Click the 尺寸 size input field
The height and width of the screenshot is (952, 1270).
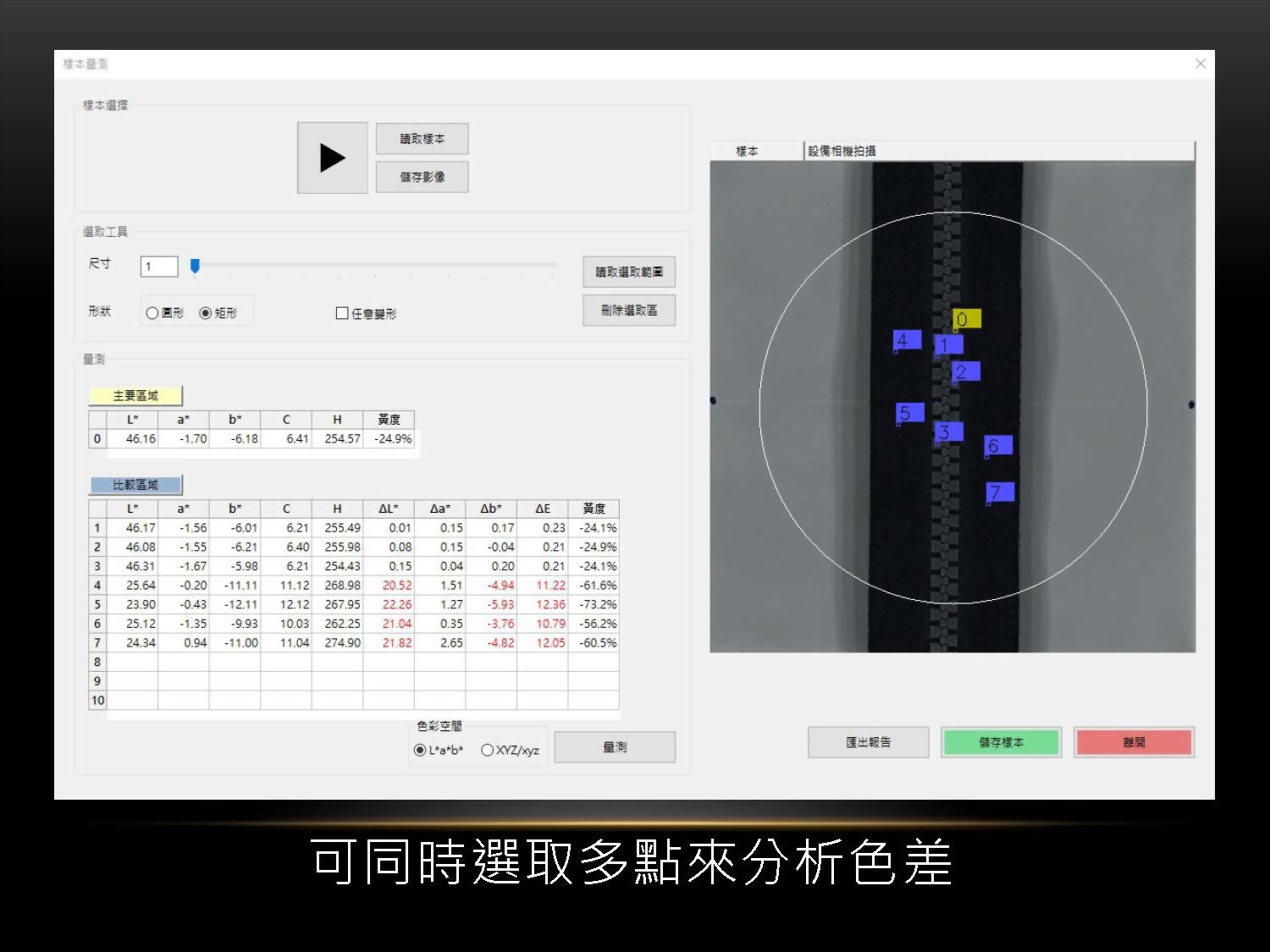point(159,267)
